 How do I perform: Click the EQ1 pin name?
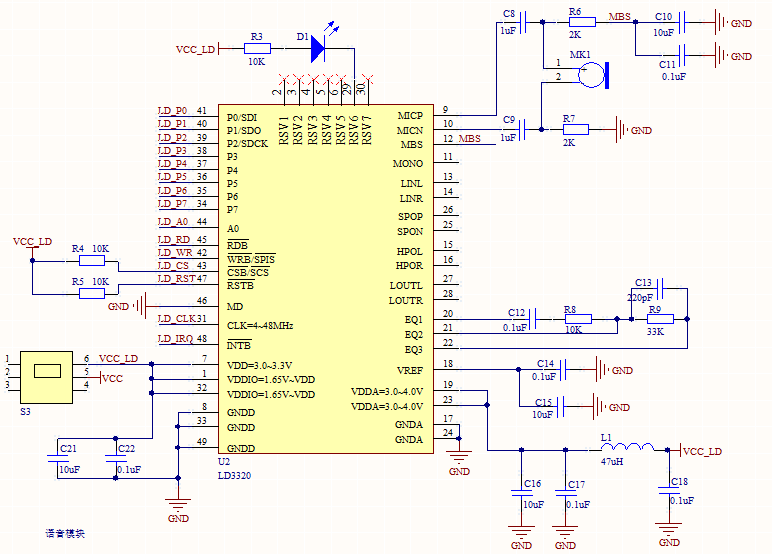click(x=414, y=320)
